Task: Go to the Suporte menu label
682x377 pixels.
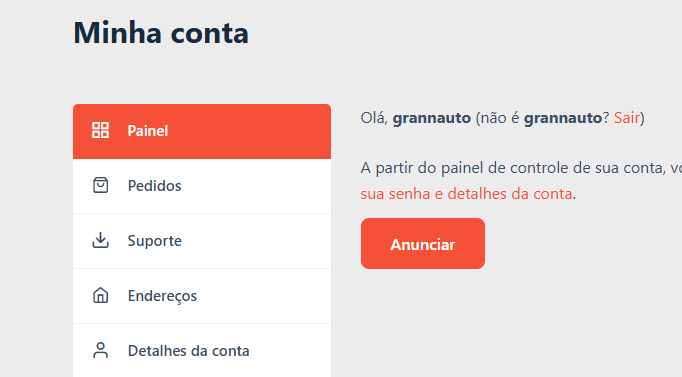Action: tap(154, 241)
